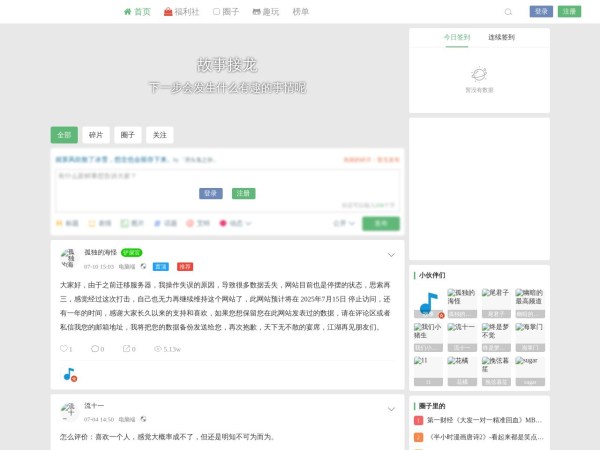Click the blue 登录 button in header
Image resolution: width=600 pixels, height=450 pixels.
click(541, 11)
